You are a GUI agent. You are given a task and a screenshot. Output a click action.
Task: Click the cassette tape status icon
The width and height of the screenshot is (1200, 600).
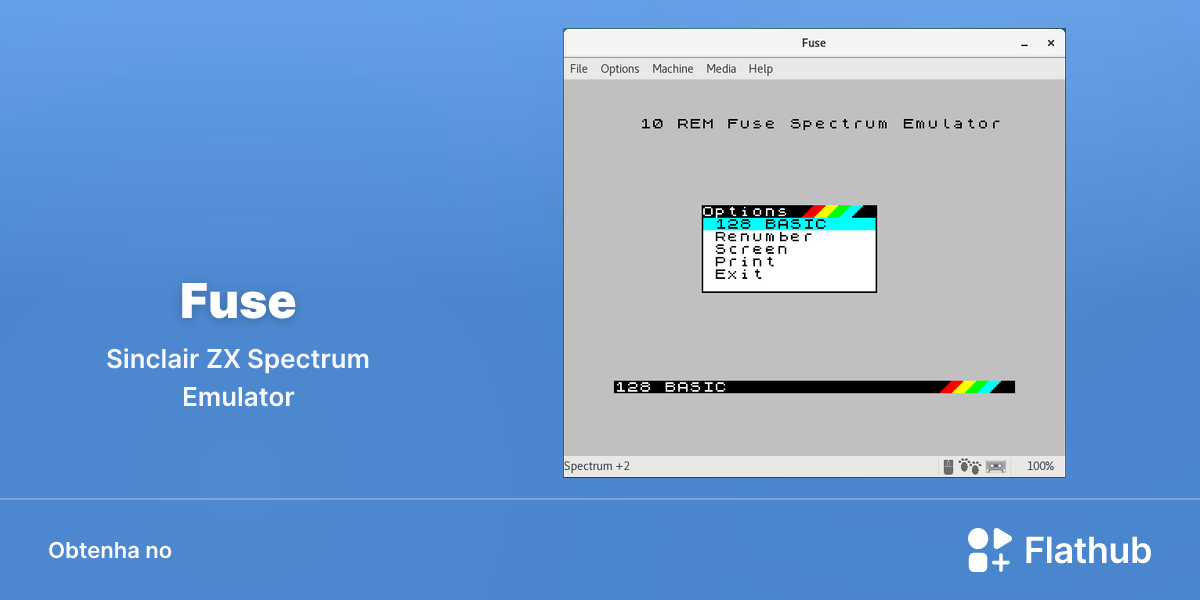[995, 466]
